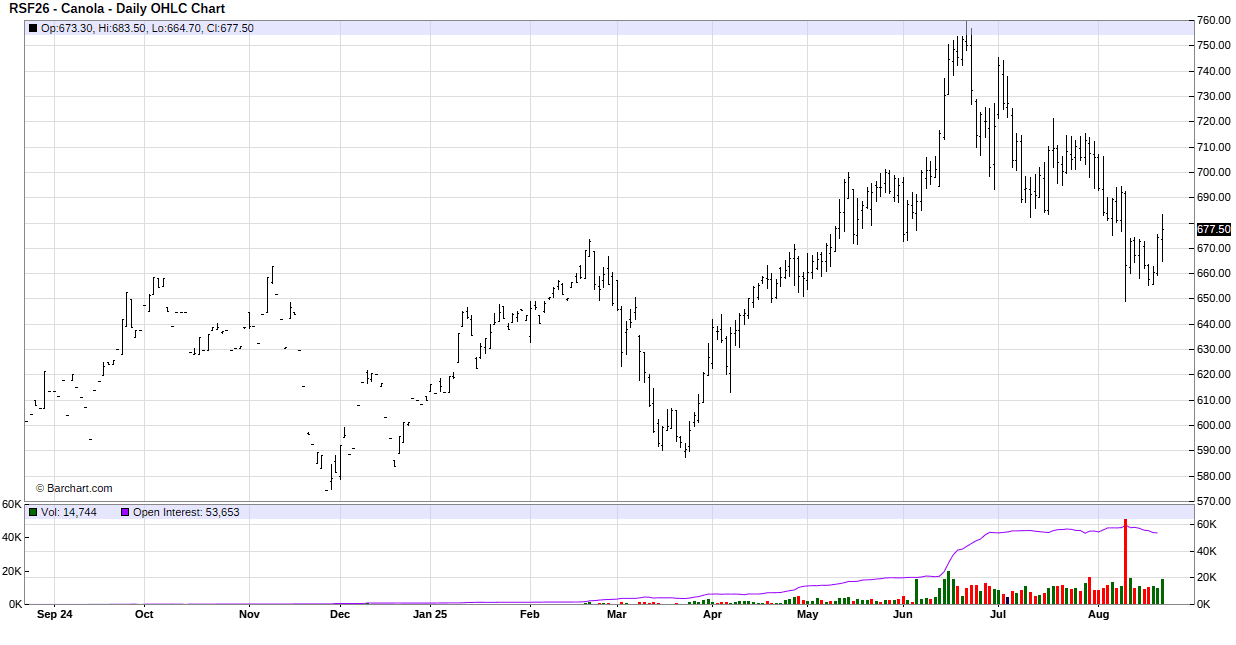Click the green Vol legend square
This screenshot has width=1236, height=645.
tap(33, 512)
